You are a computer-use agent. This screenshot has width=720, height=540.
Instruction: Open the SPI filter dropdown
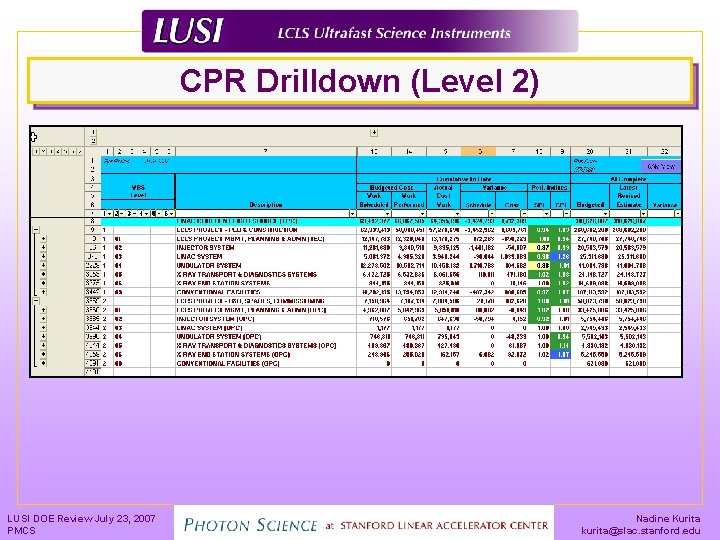pyautogui.click(x=546, y=214)
